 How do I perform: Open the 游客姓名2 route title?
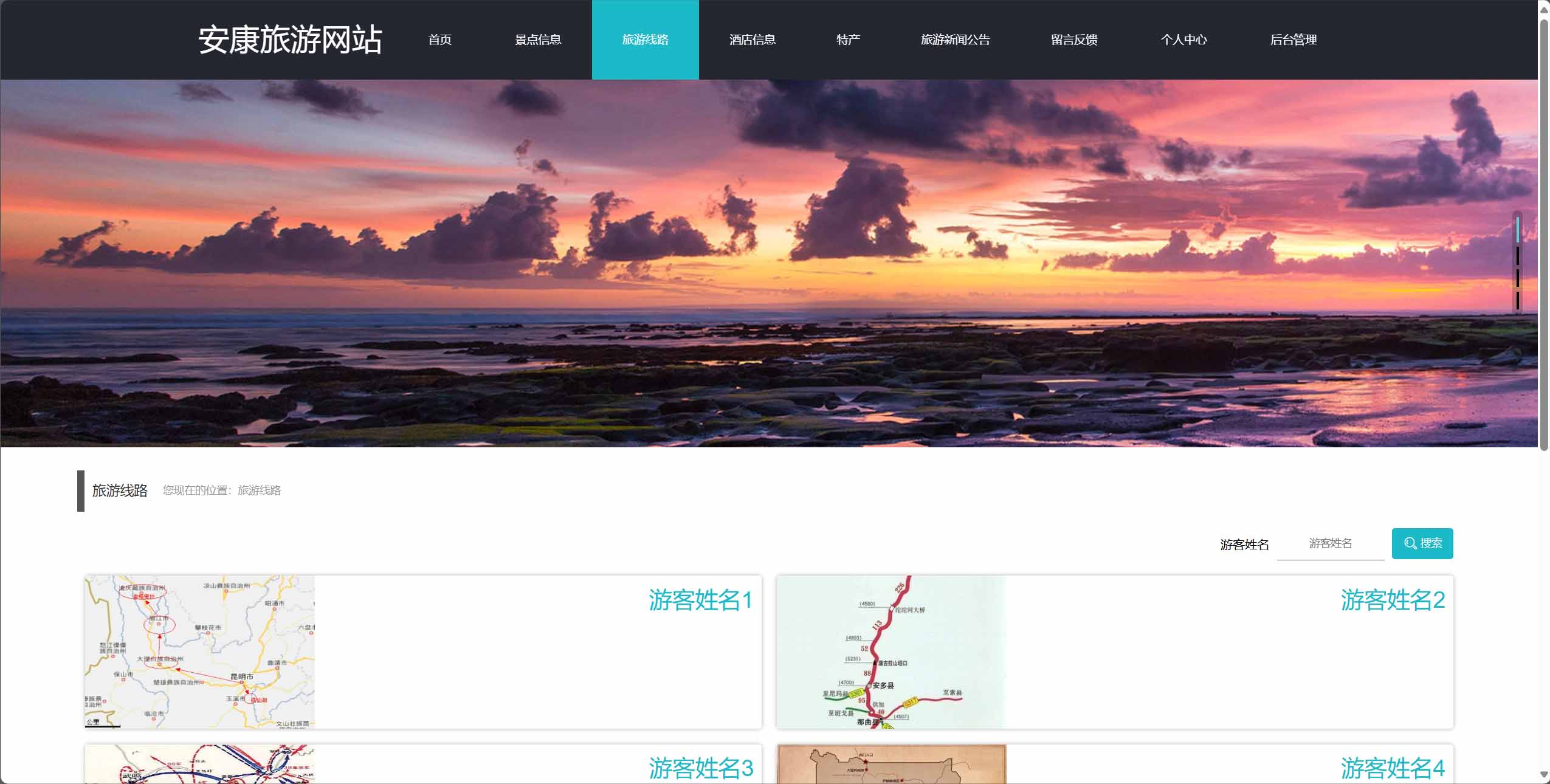[x=1393, y=600]
